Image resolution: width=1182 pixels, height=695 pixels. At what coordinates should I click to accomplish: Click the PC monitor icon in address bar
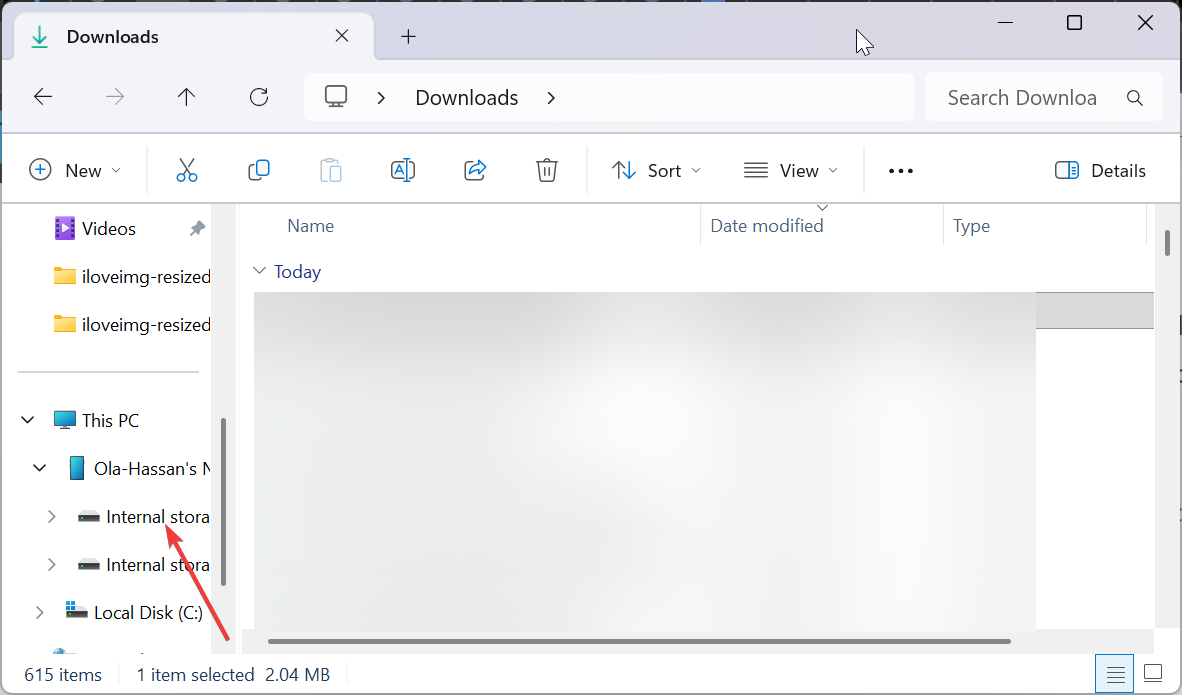coord(335,96)
